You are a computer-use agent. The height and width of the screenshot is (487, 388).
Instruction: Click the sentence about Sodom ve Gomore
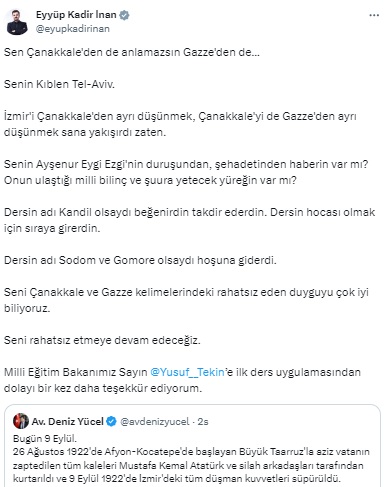click(140, 260)
